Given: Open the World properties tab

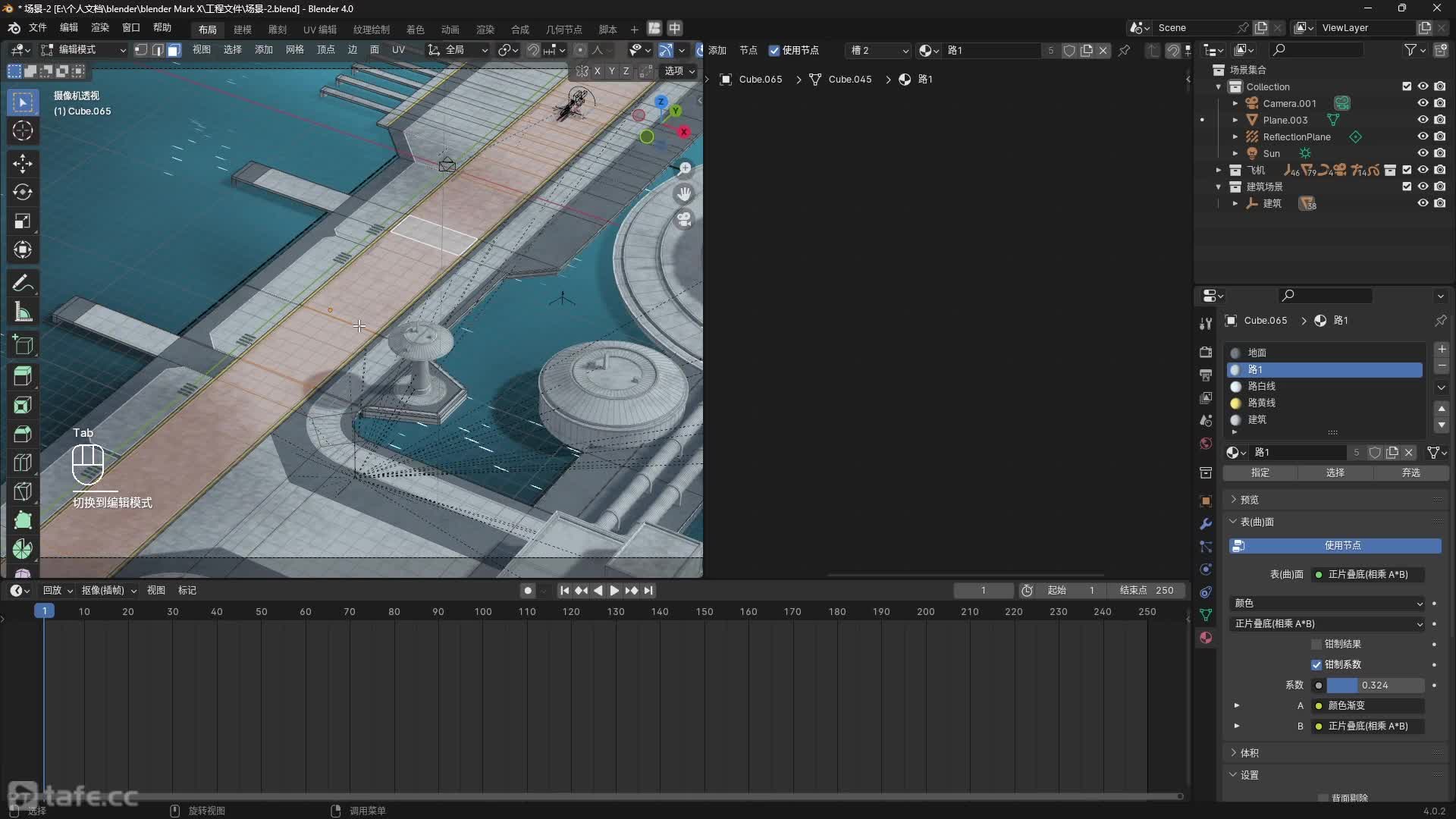Looking at the screenshot, I should pos(1206,444).
